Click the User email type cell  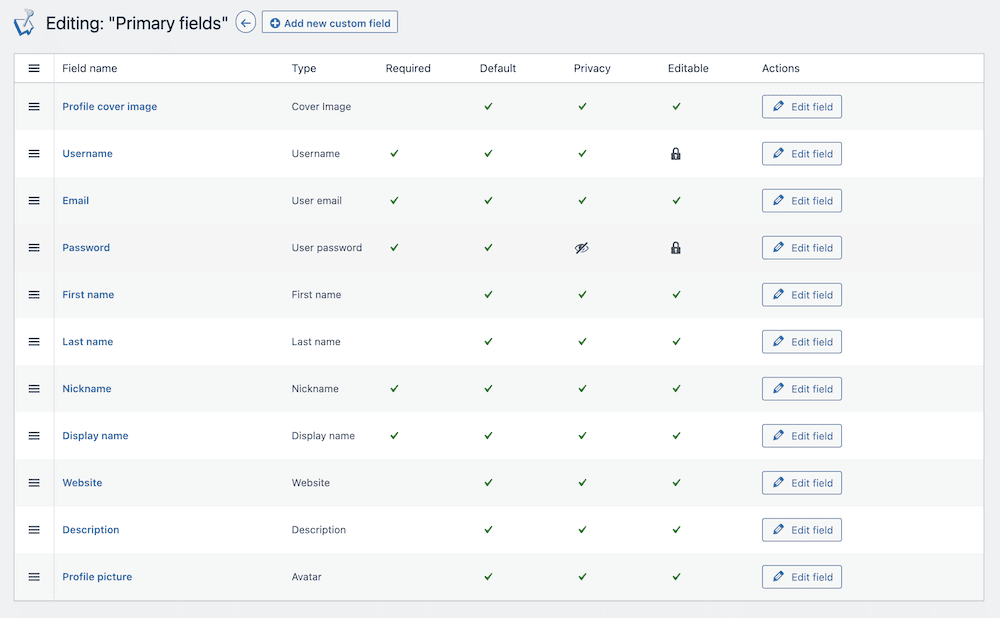tap(317, 200)
